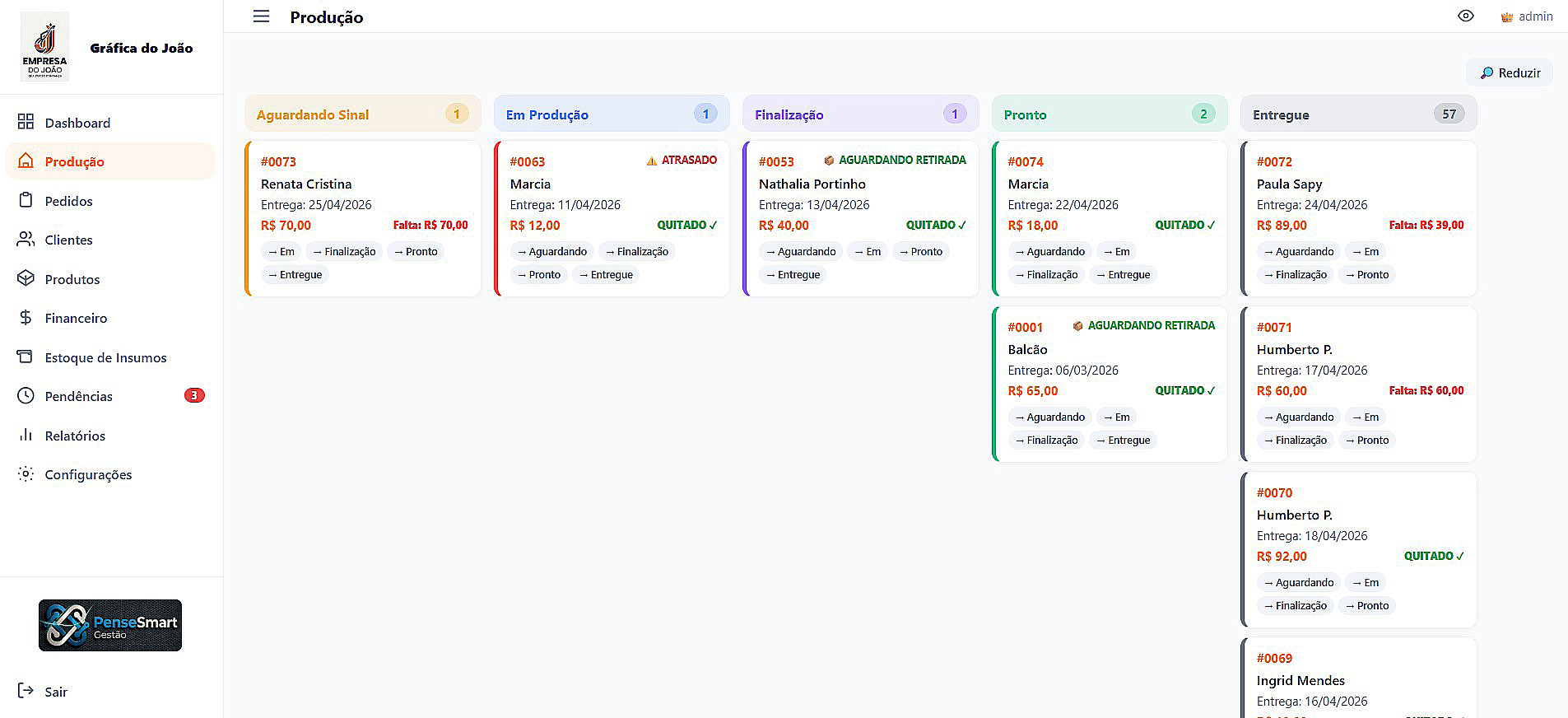Screen dimensions: 1568x718
Task: Click the Falta: R$ 39,00 label on #0072
Action: point(1426,225)
